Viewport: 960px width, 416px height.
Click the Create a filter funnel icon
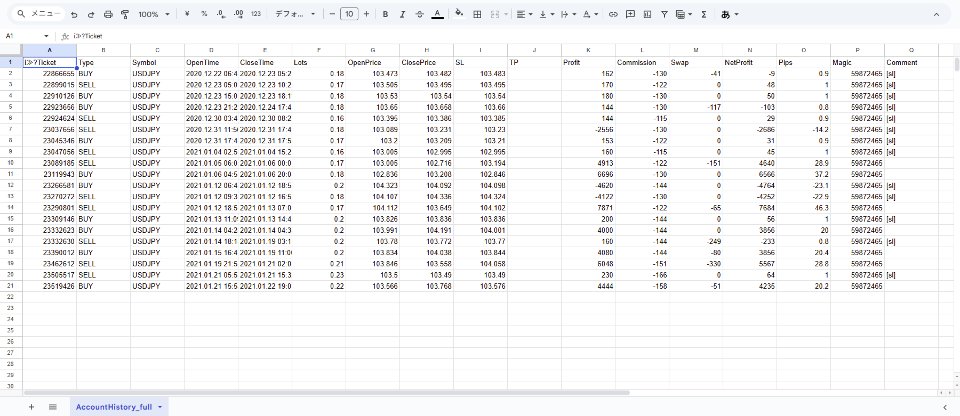pyautogui.click(x=664, y=14)
